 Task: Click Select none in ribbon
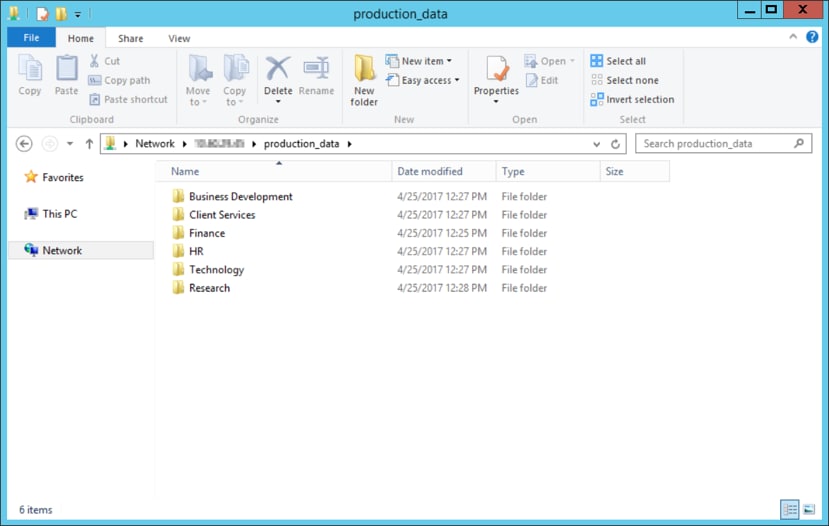624,80
